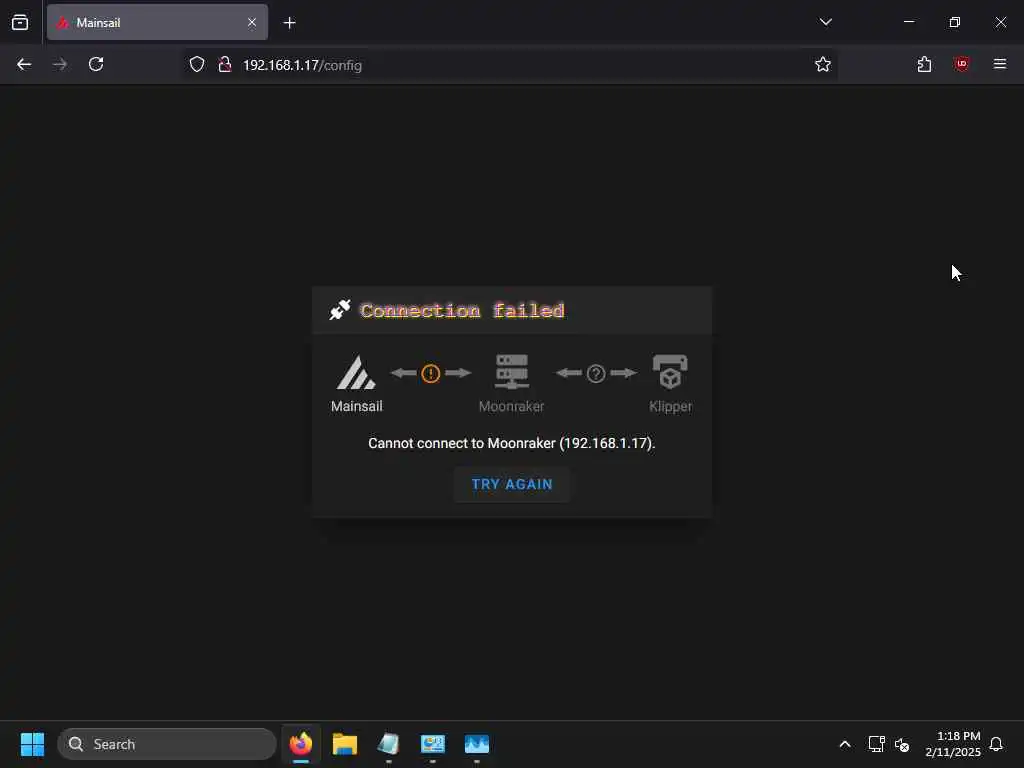Expand the list all tabs dropdown
Screen dimensions: 1024x768
tap(825, 22)
